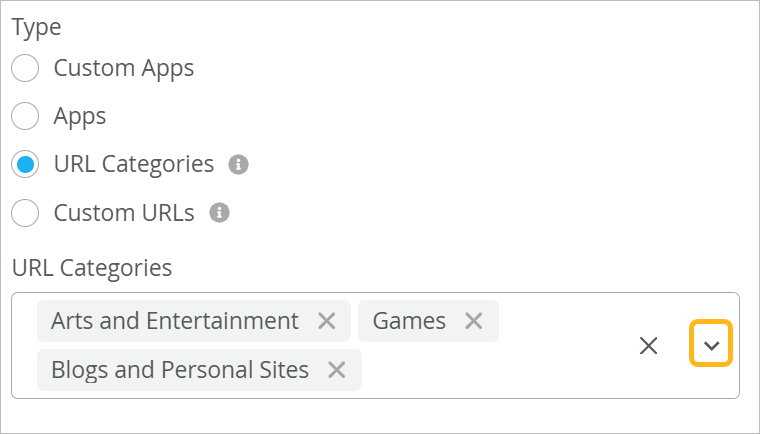This screenshot has width=760, height=434.
Task: Choose the Apps radio option
Action: (25, 116)
